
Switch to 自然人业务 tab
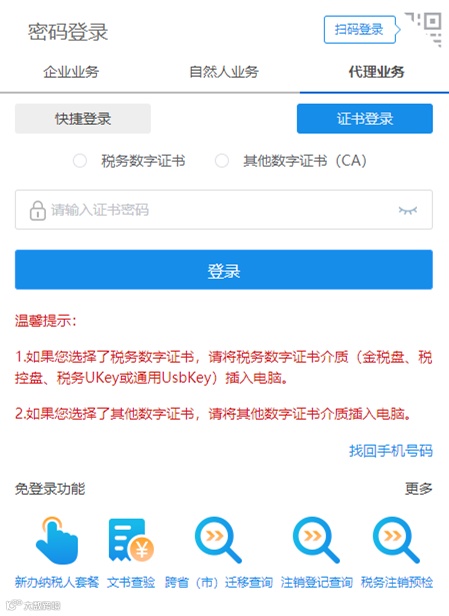[224, 72]
